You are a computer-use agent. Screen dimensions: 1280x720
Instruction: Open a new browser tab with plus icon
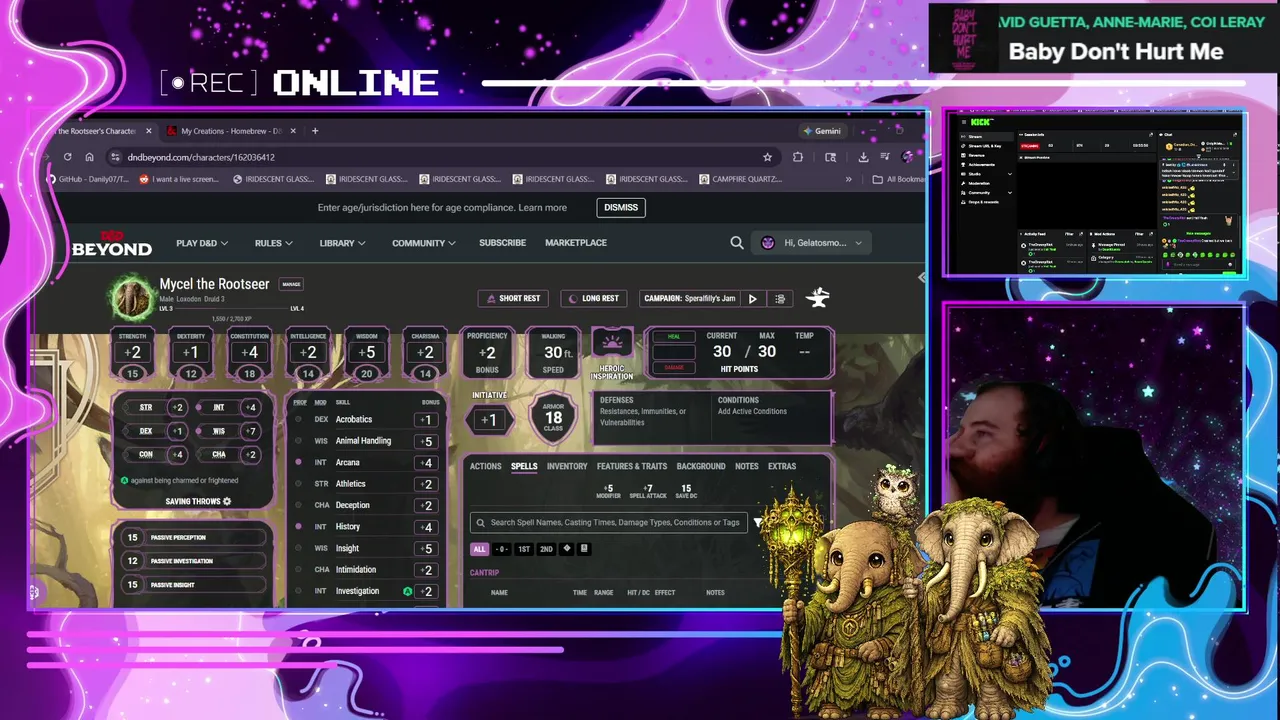314,131
